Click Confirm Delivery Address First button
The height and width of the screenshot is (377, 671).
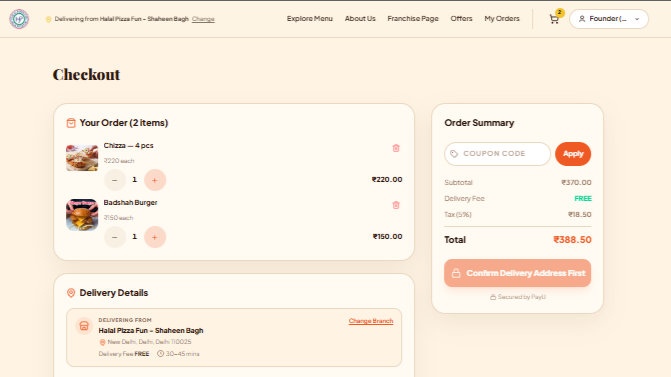517,273
